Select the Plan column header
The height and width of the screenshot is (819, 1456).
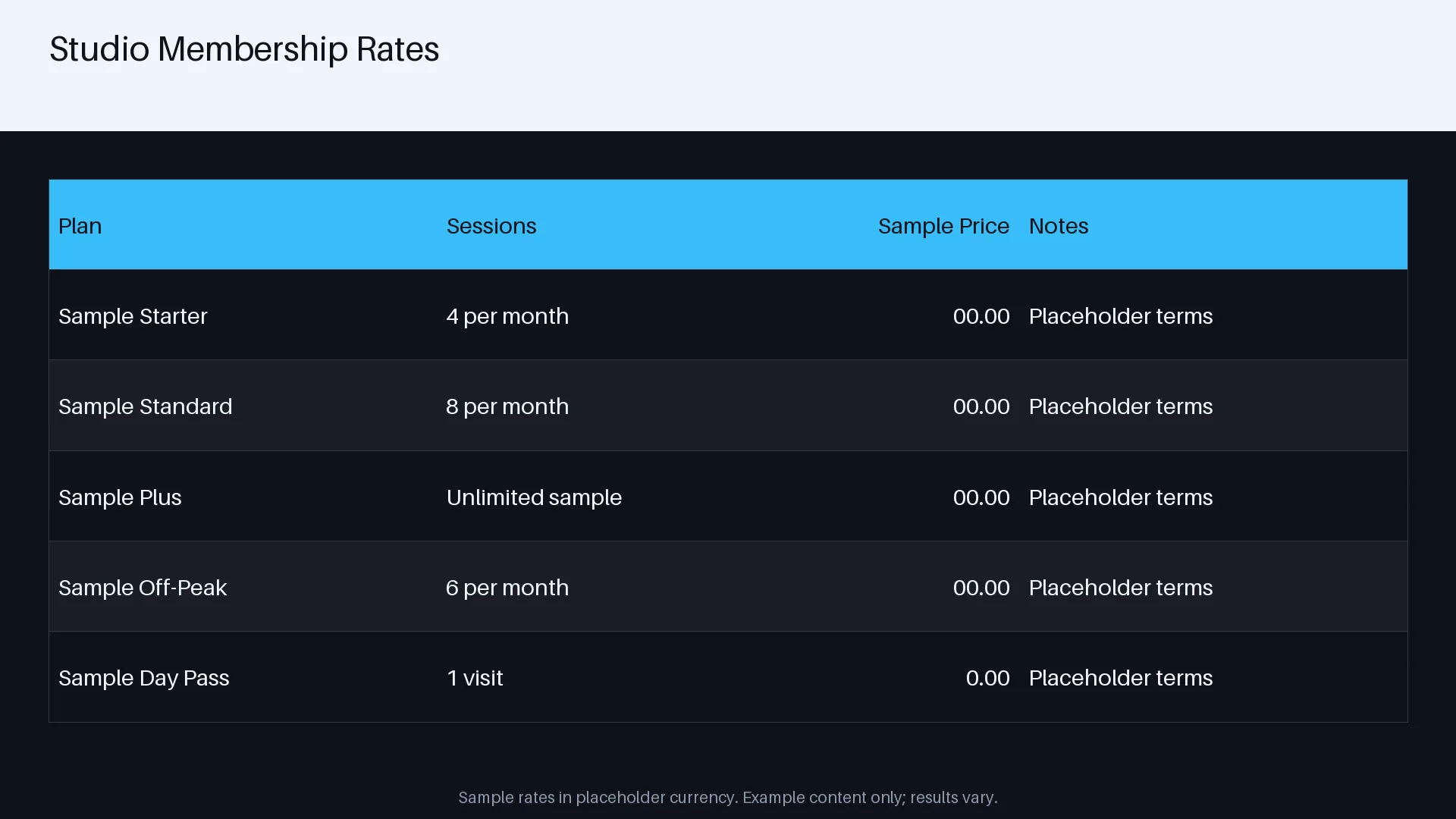pos(80,226)
